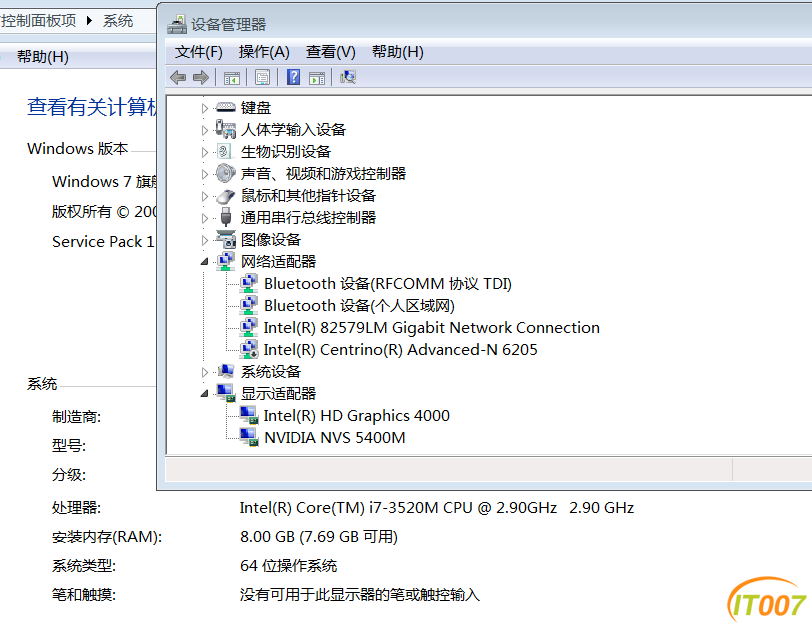812x628 pixels.
Task: Click the Device Manager title bar icon
Action: (x=177, y=24)
